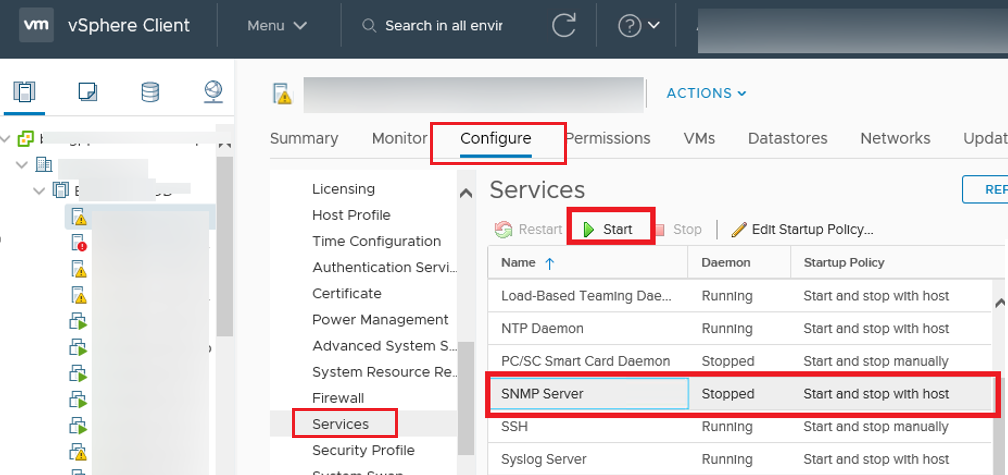The height and width of the screenshot is (475, 1008).
Task: Open Power Management settings
Action: tap(380, 319)
